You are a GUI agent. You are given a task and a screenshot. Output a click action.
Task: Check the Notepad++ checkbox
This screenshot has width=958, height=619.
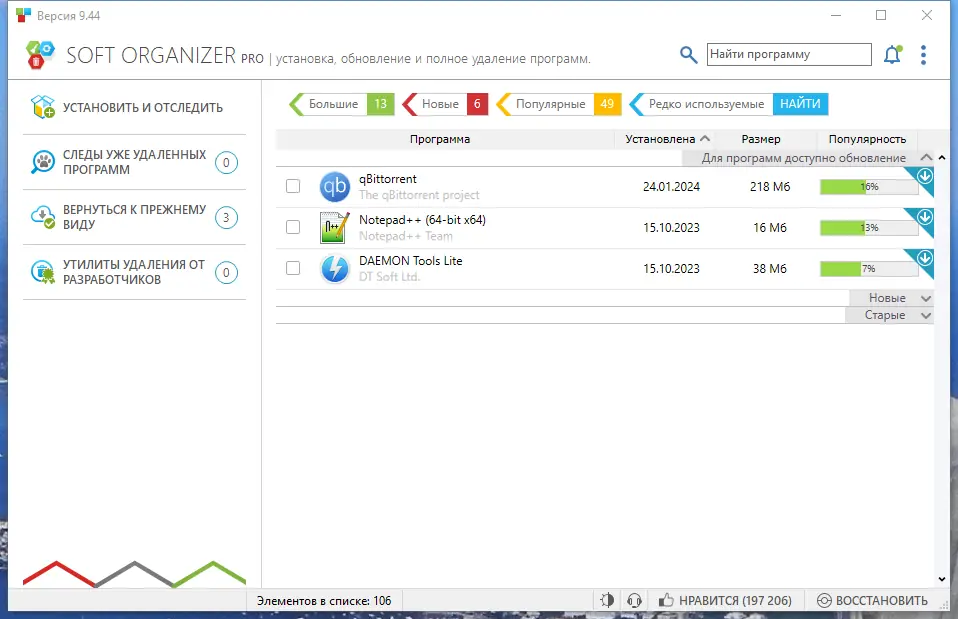coord(293,227)
